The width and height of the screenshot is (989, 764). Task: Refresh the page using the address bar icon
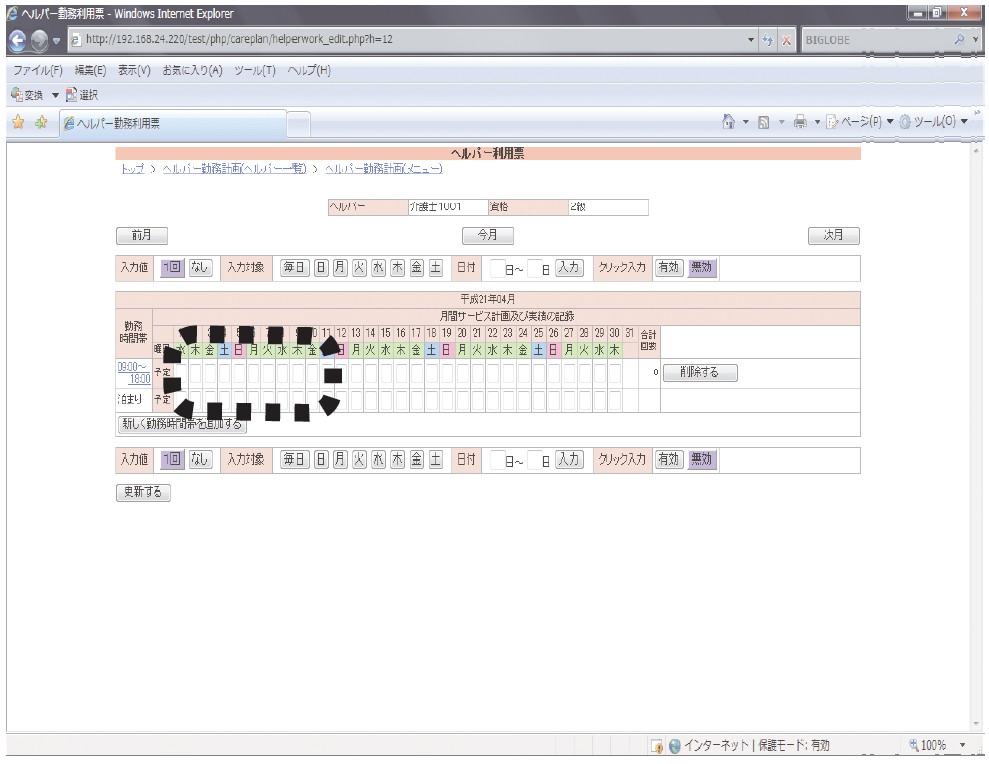(x=767, y=40)
